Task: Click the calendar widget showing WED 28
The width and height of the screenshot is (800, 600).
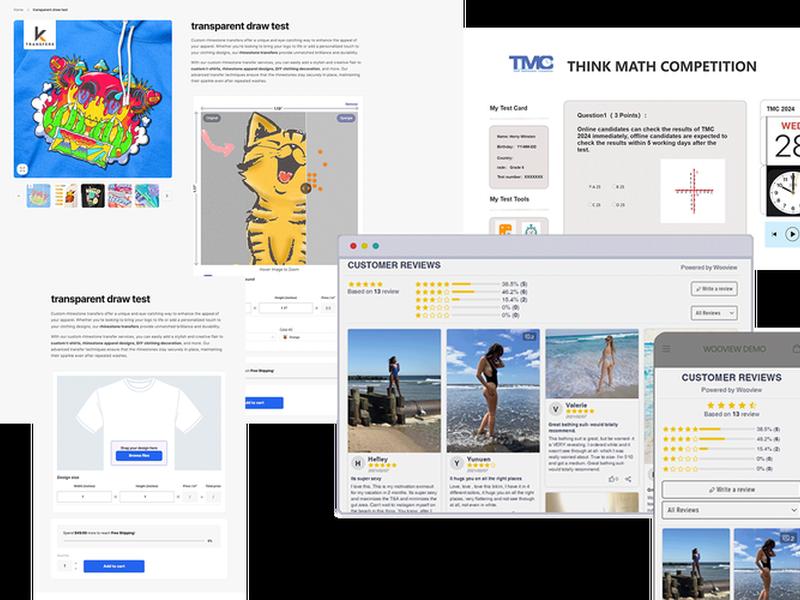Action: [x=784, y=140]
